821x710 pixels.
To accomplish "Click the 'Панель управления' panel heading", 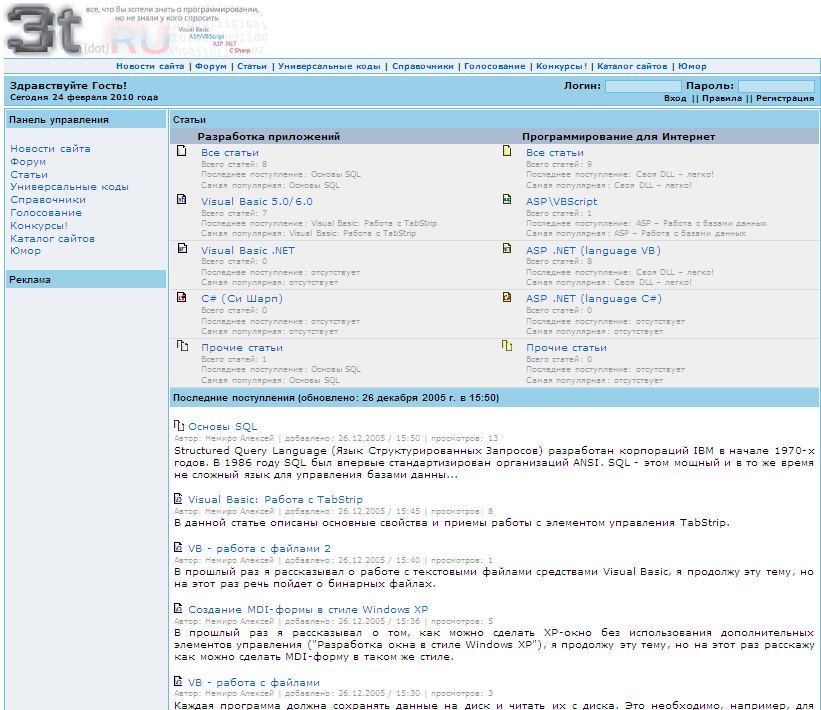I will click(59, 120).
